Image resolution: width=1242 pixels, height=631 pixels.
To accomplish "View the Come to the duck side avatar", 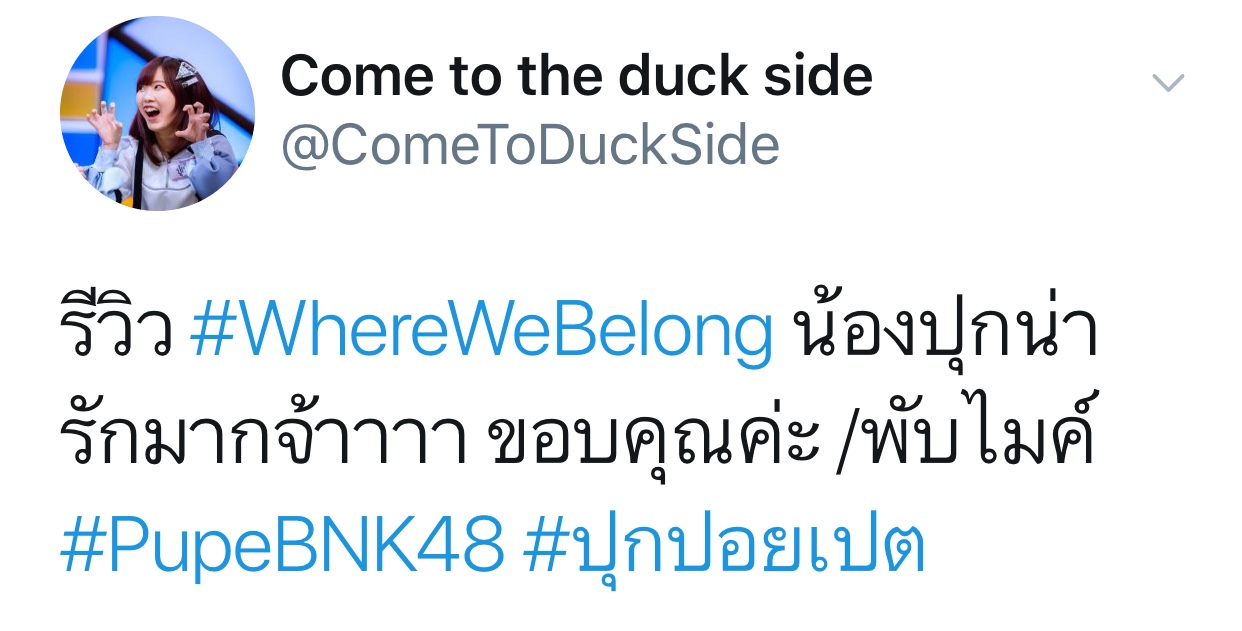I will (x=157, y=113).
